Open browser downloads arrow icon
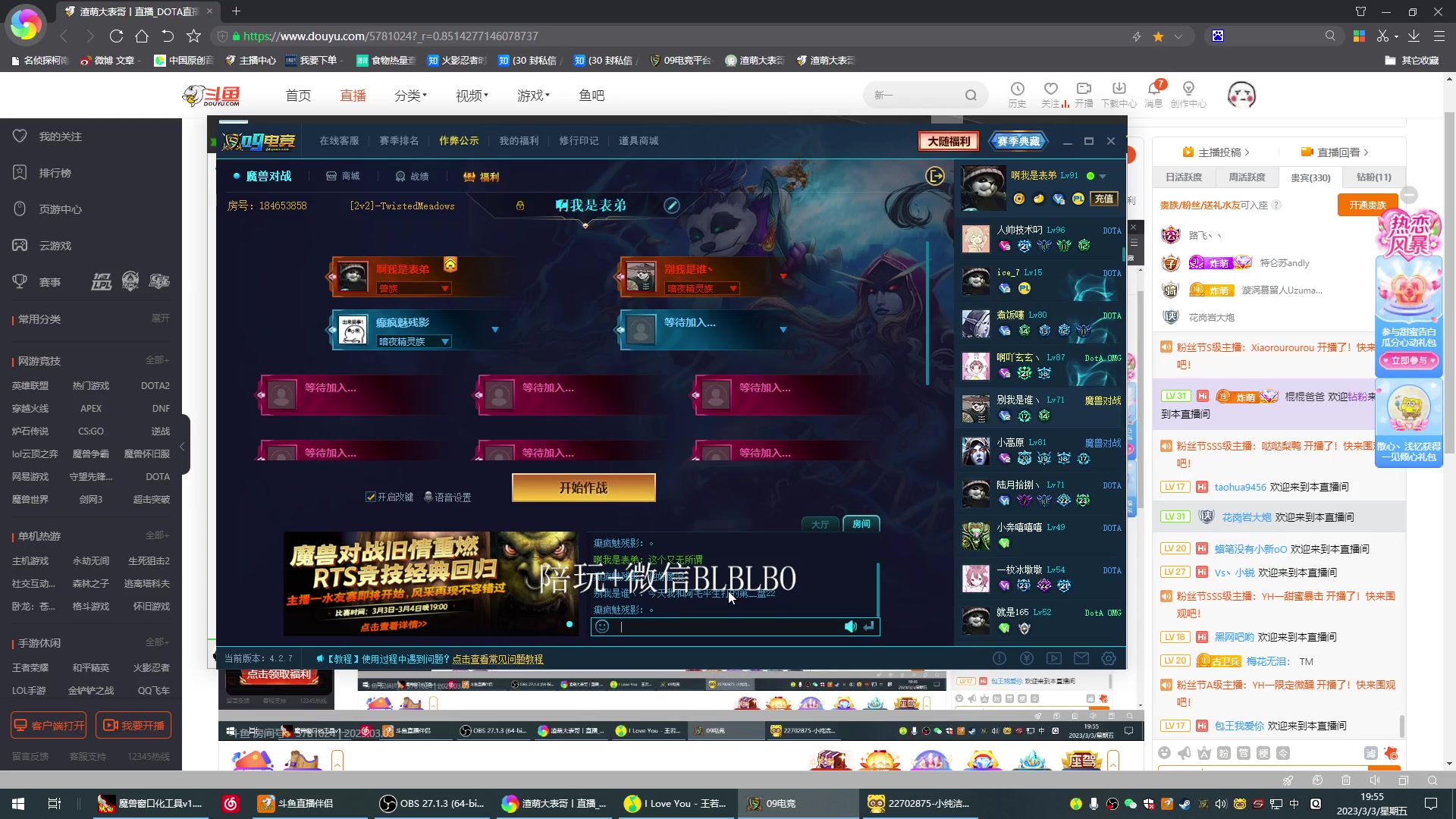The width and height of the screenshot is (1456, 819). point(1414,36)
